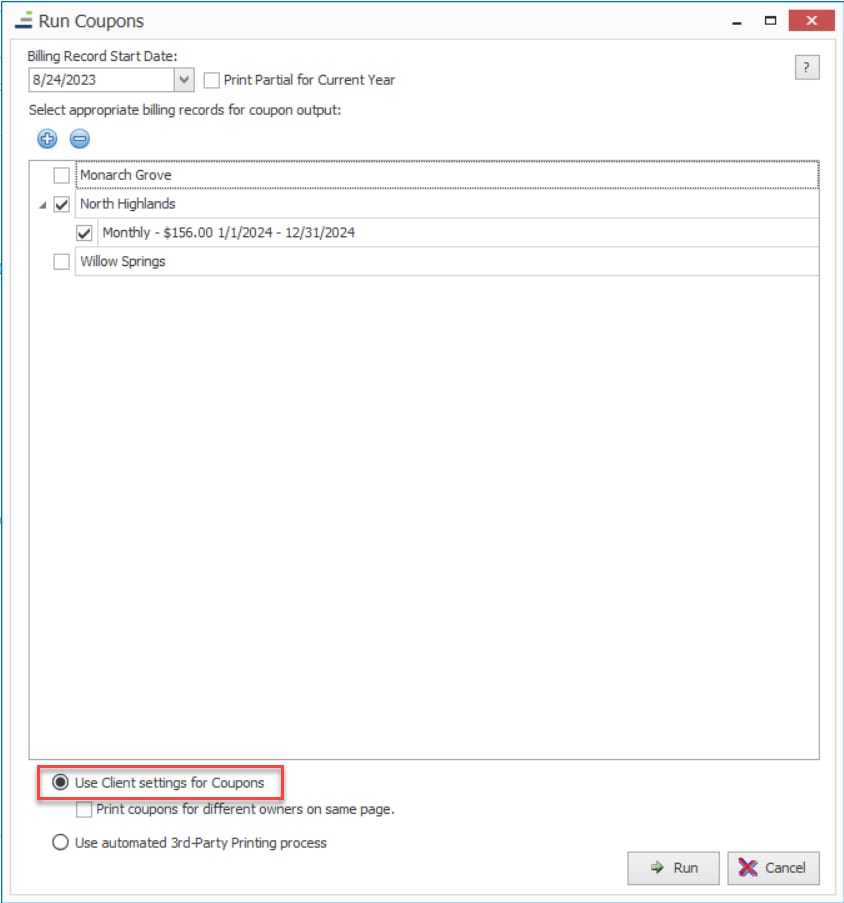Click the blue collapse-all minus icon

click(x=79, y=138)
